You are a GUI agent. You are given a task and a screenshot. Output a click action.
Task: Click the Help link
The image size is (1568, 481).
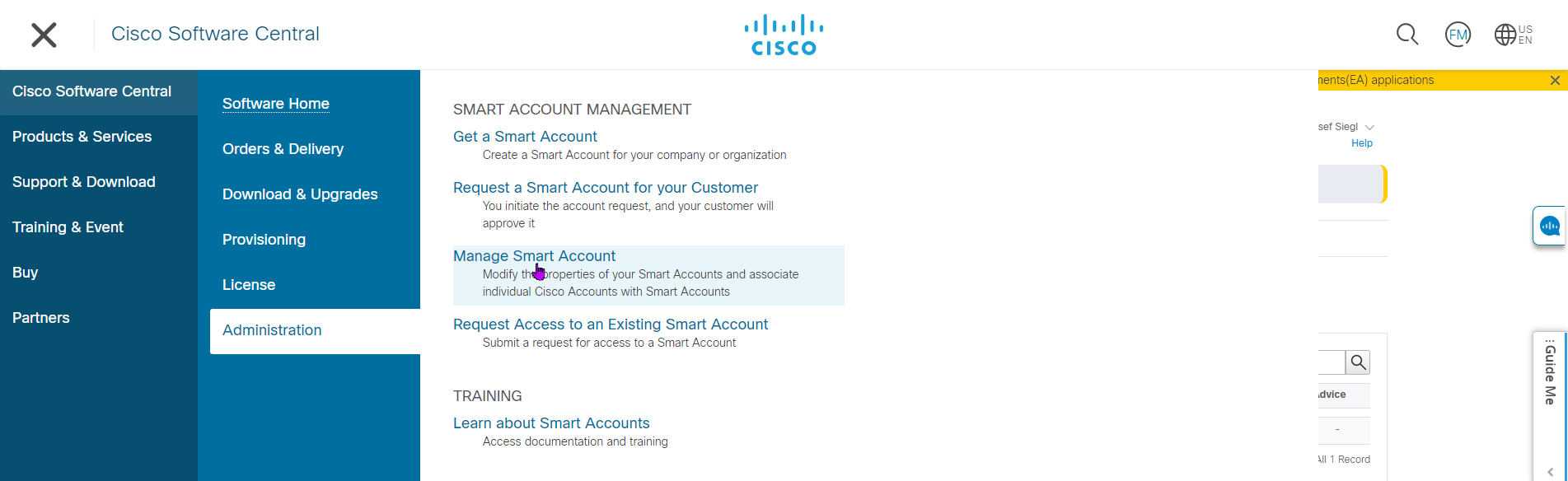click(x=1362, y=143)
